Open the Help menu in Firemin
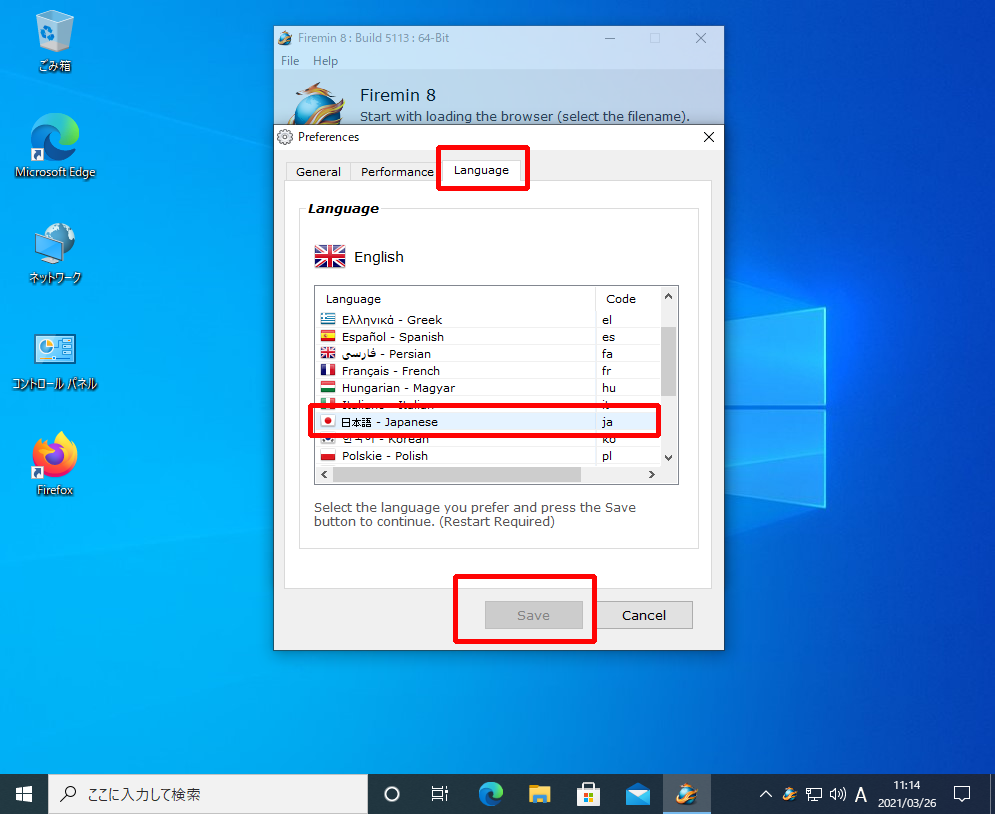Image resolution: width=995 pixels, height=814 pixels. point(325,61)
